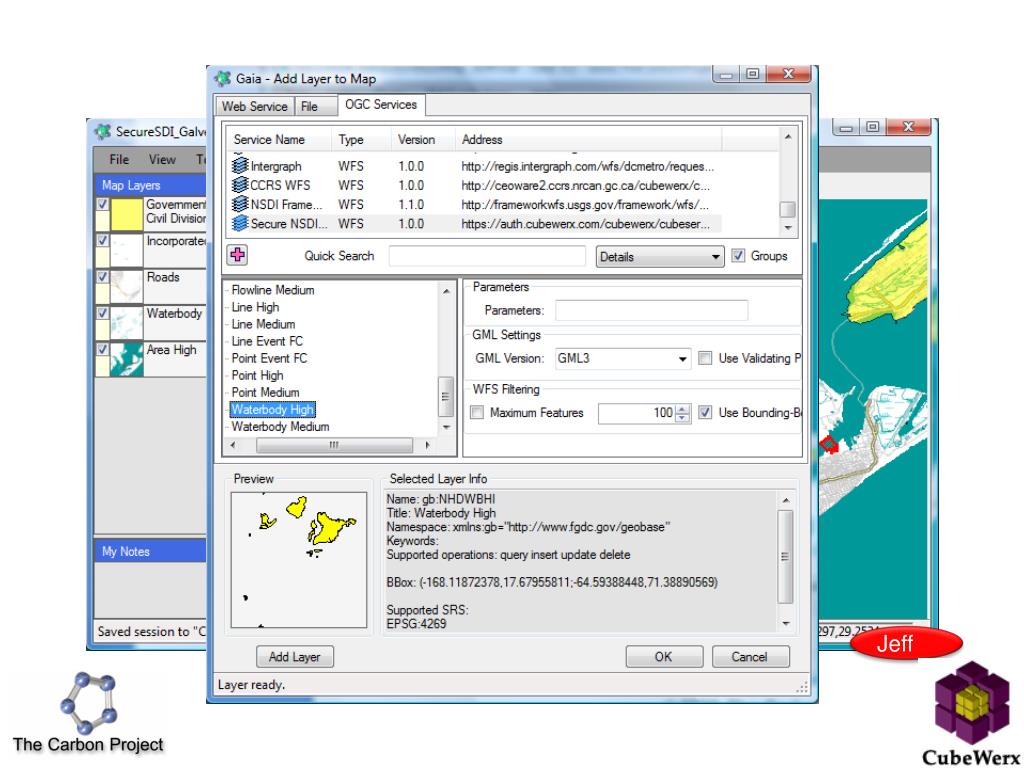Click the Quick Search input field
This screenshot has width=1024, height=768.
(487, 256)
